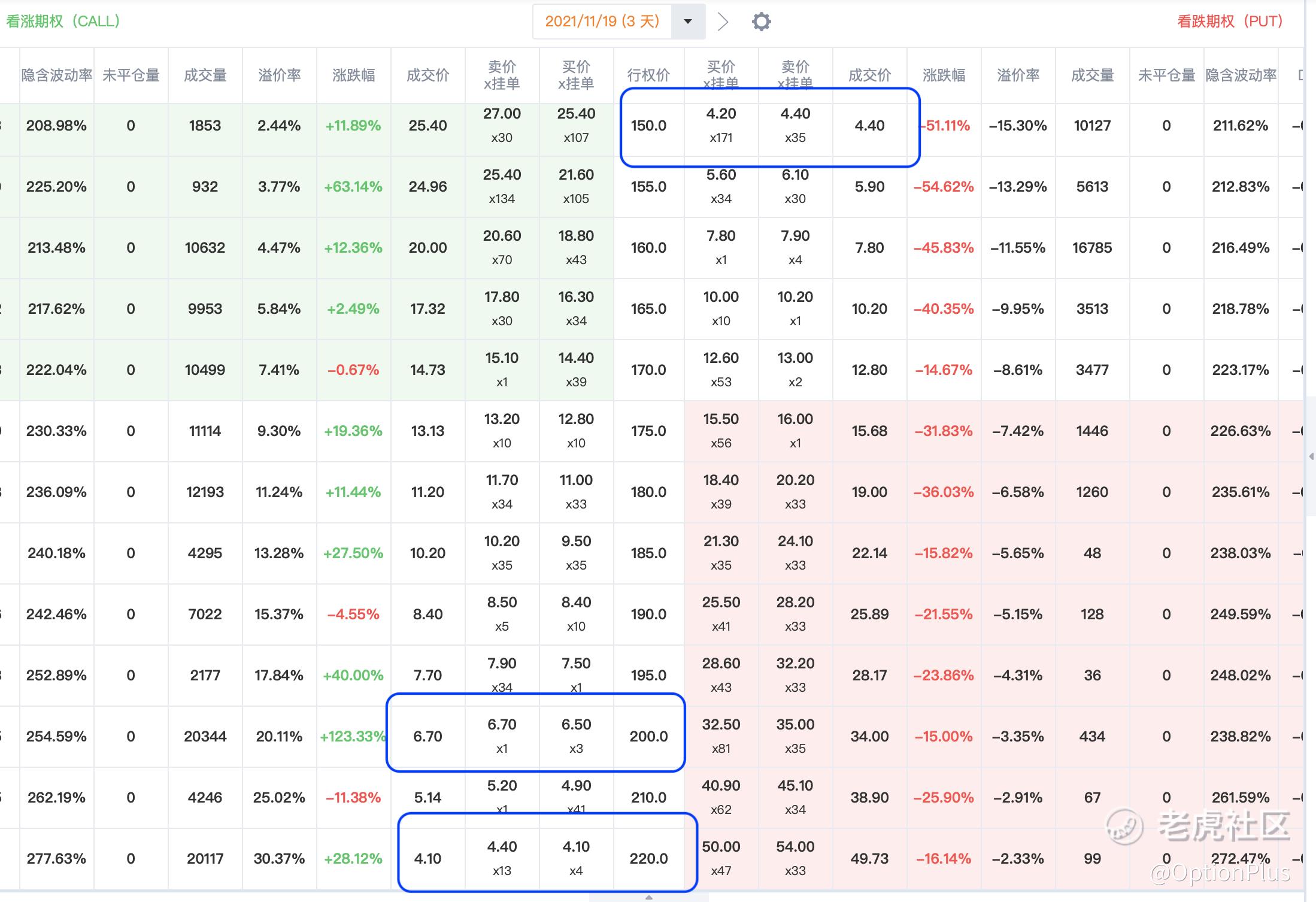Collapse the bottom panel arrow handle
Viewport: 1316px width, 902px height.
(649, 897)
